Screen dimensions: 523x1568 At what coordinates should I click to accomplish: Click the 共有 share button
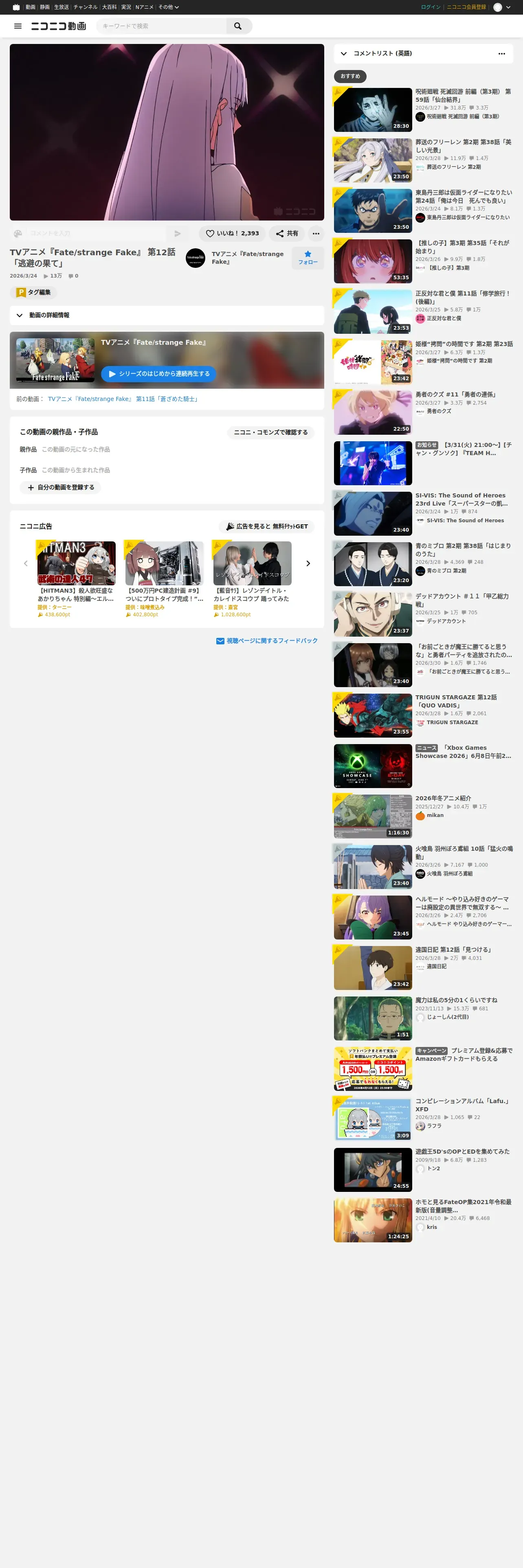click(287, 233)
